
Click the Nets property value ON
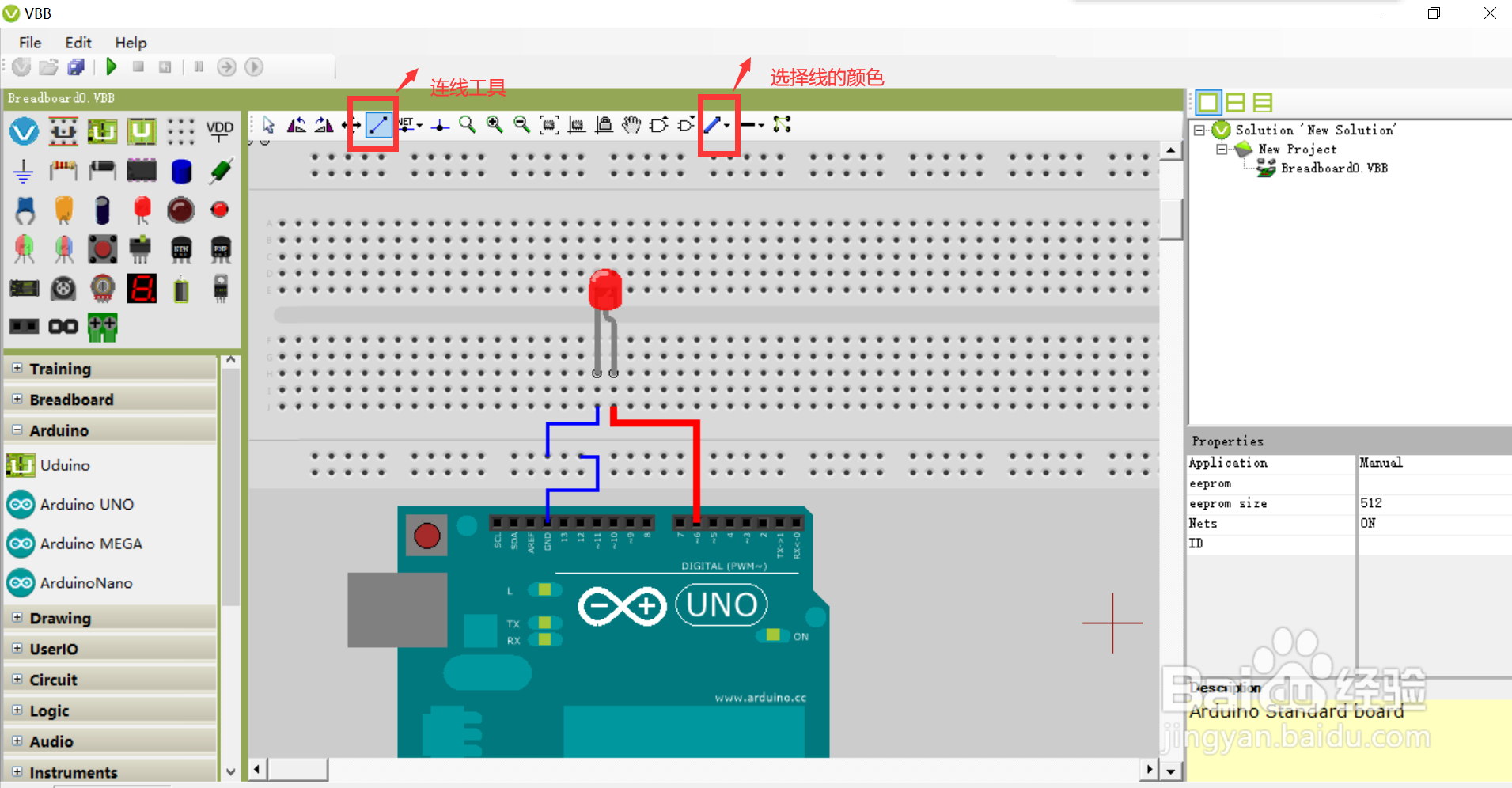click(x=1368, y=523)
